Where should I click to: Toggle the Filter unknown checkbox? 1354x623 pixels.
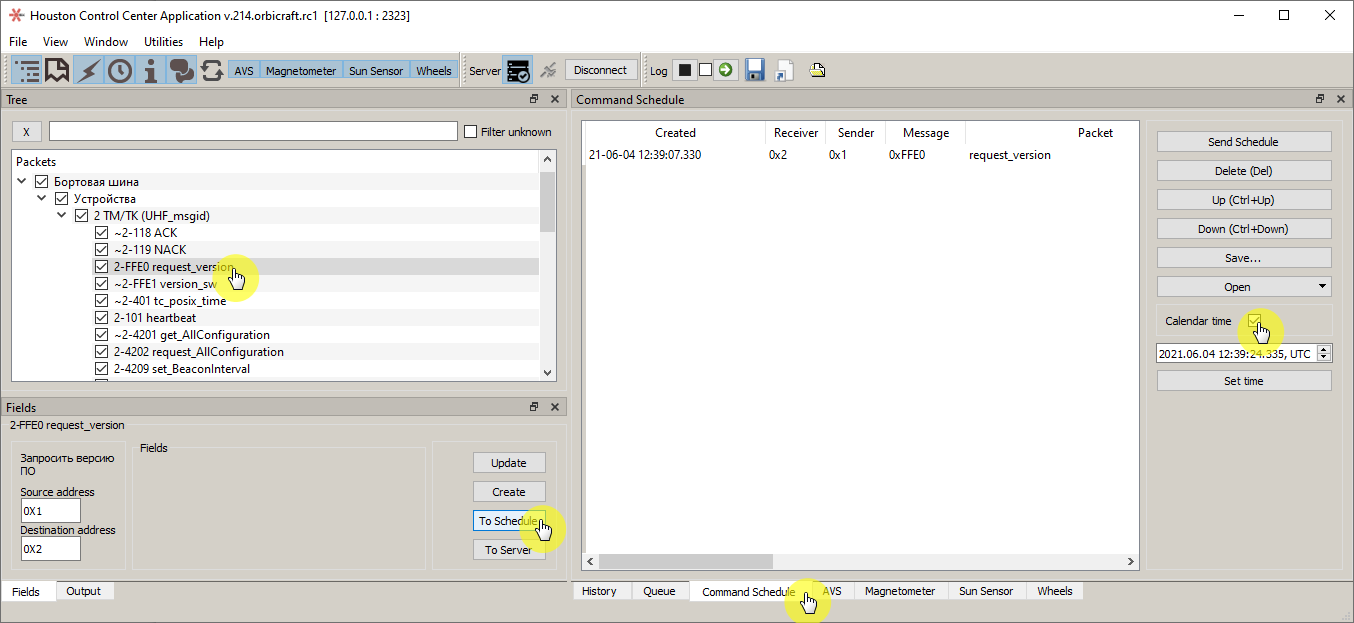click(x=468, y=131)
